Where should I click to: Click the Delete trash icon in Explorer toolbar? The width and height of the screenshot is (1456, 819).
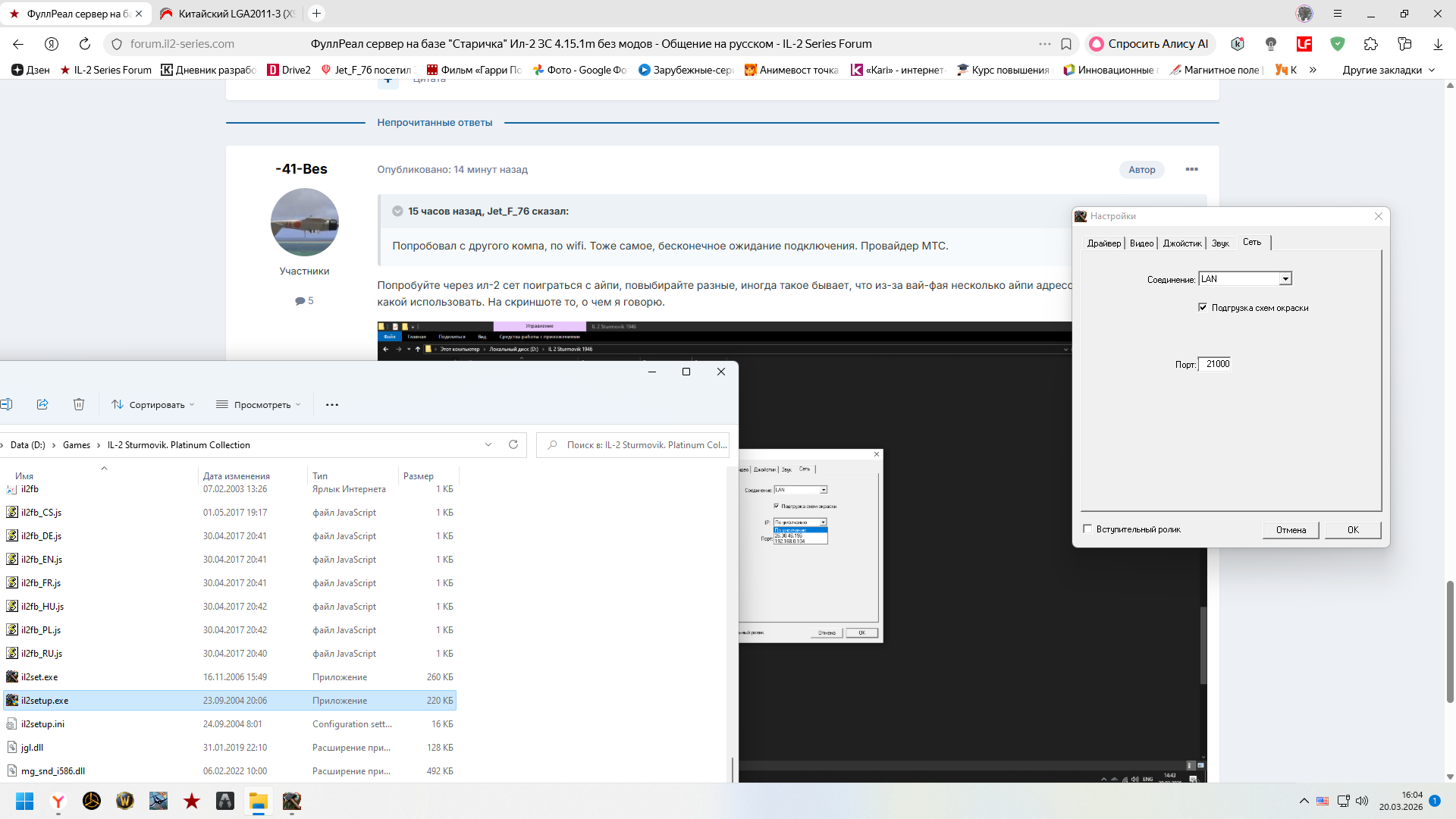79,404
